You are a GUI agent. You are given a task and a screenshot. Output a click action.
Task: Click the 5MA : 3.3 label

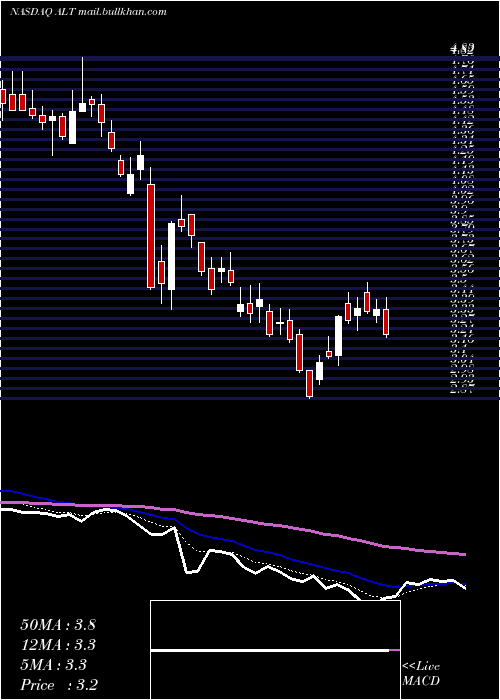click(x=54, y=665)
